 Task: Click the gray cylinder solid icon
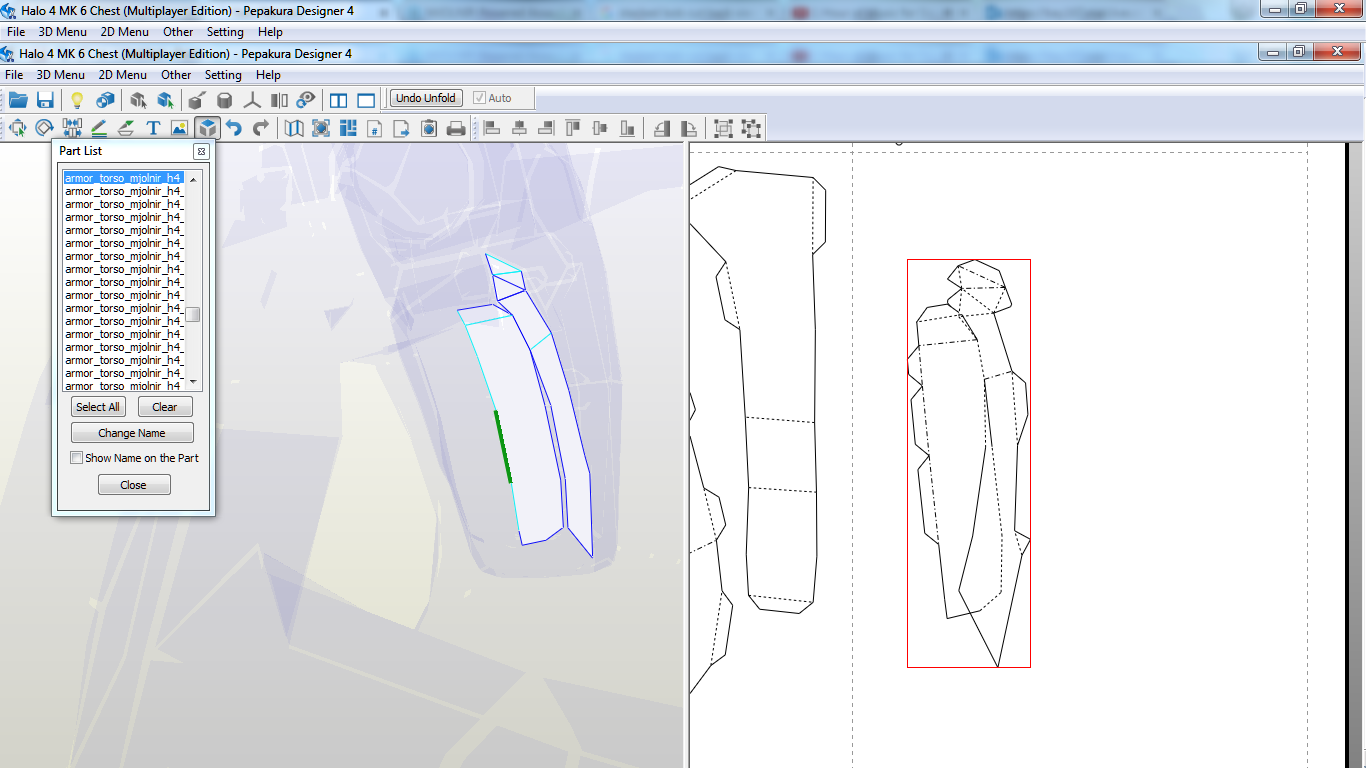225,100
